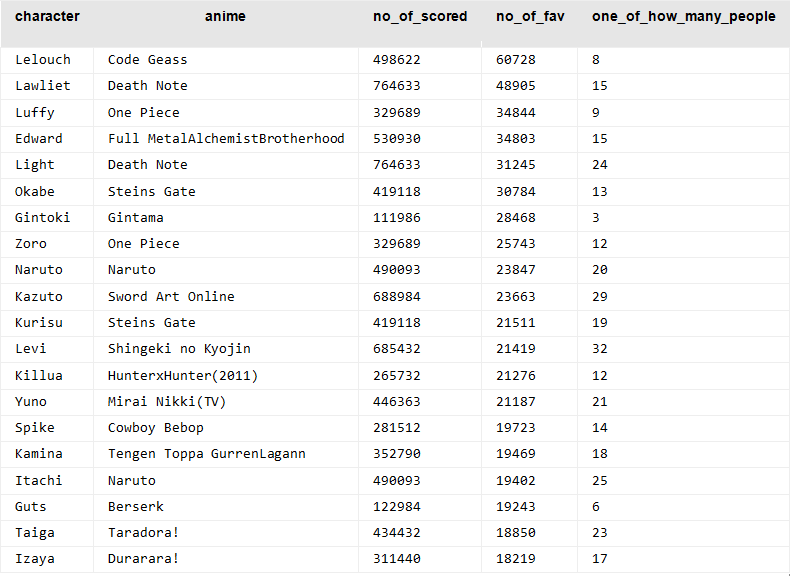The height and width of the screenshot is (576, 790).
Task: Select the Berserk anime cell
Action: [x=136, y=507]
